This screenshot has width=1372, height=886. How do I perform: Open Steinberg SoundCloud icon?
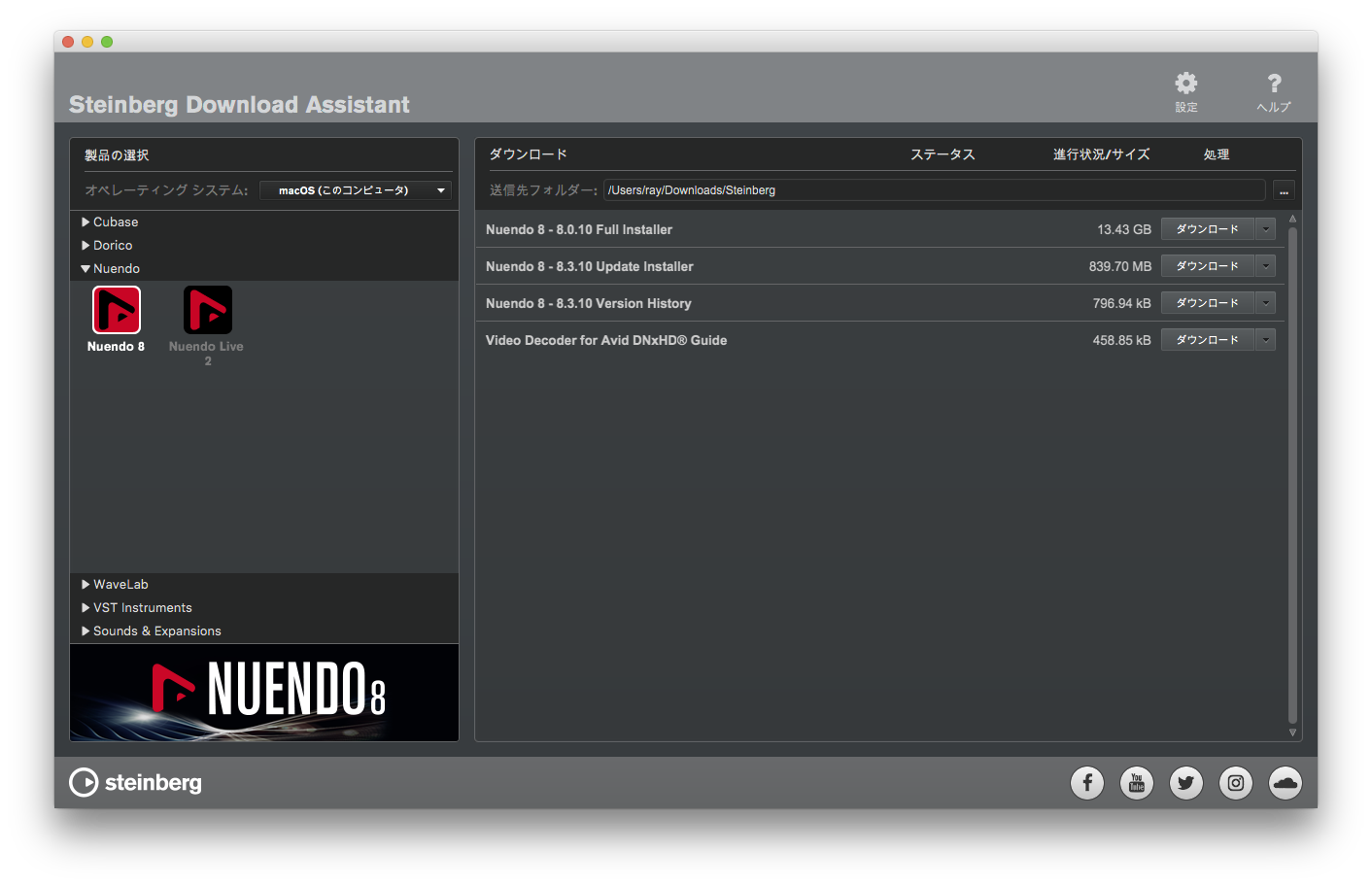point(1286,783)
